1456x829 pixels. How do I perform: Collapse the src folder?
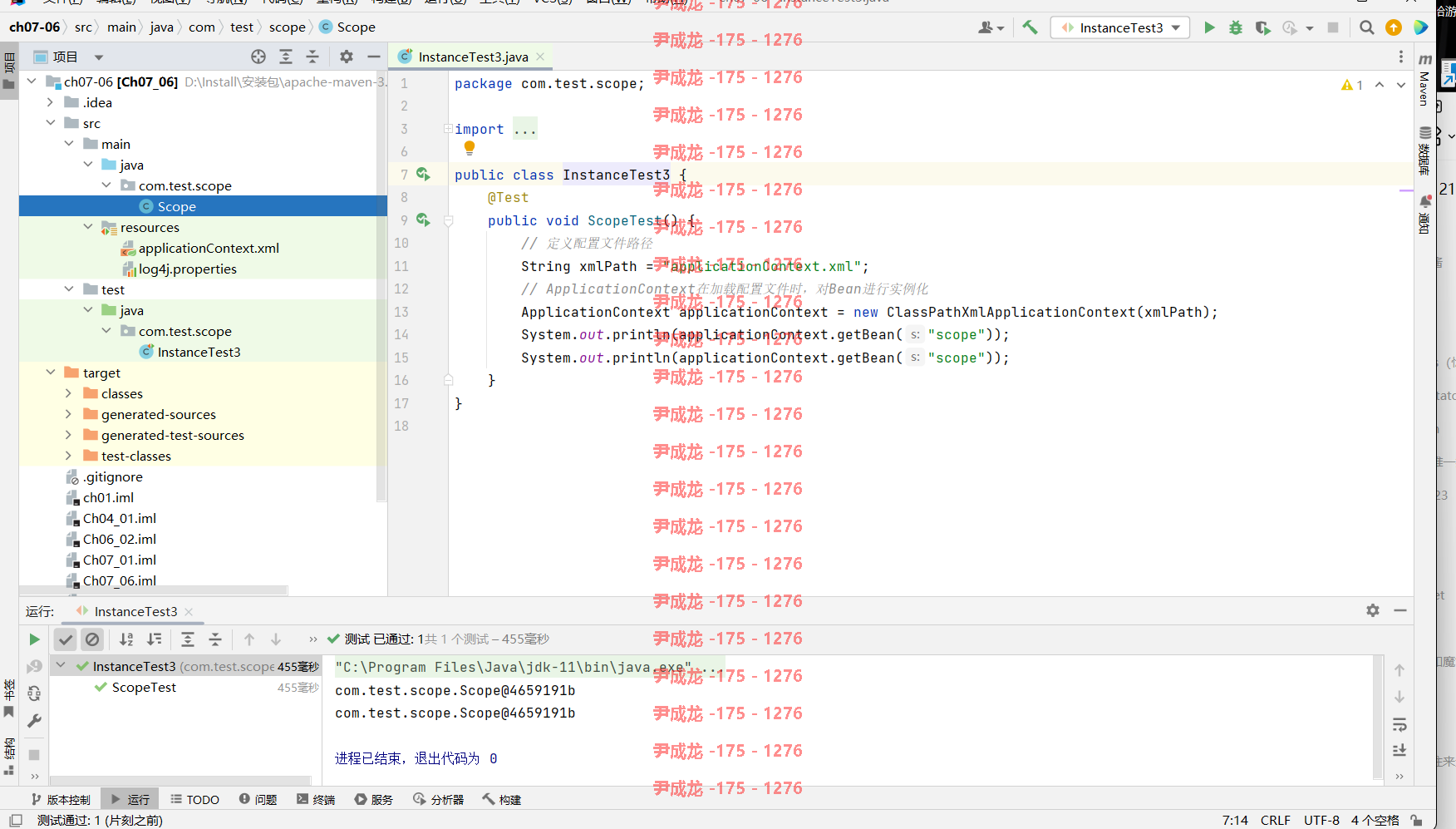click(x=50, y=123)
